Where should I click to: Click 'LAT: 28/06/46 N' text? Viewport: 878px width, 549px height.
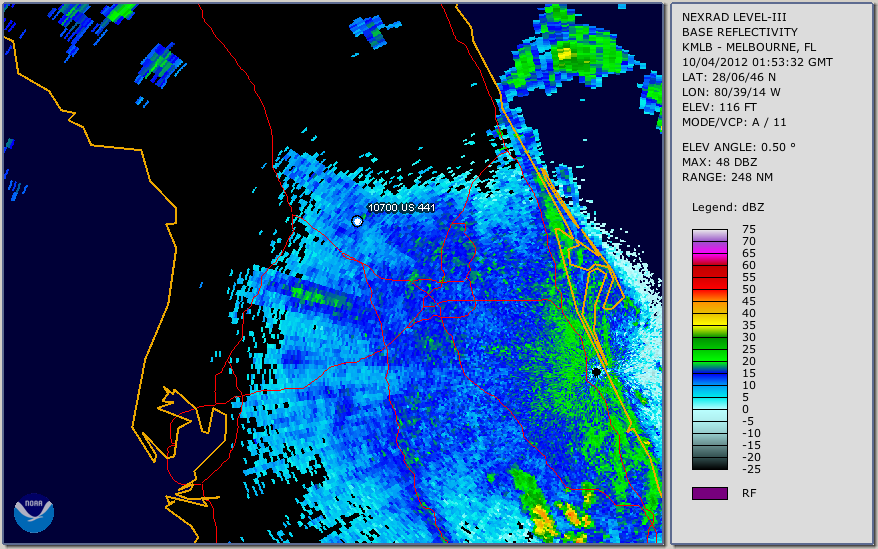click(728, 77)
